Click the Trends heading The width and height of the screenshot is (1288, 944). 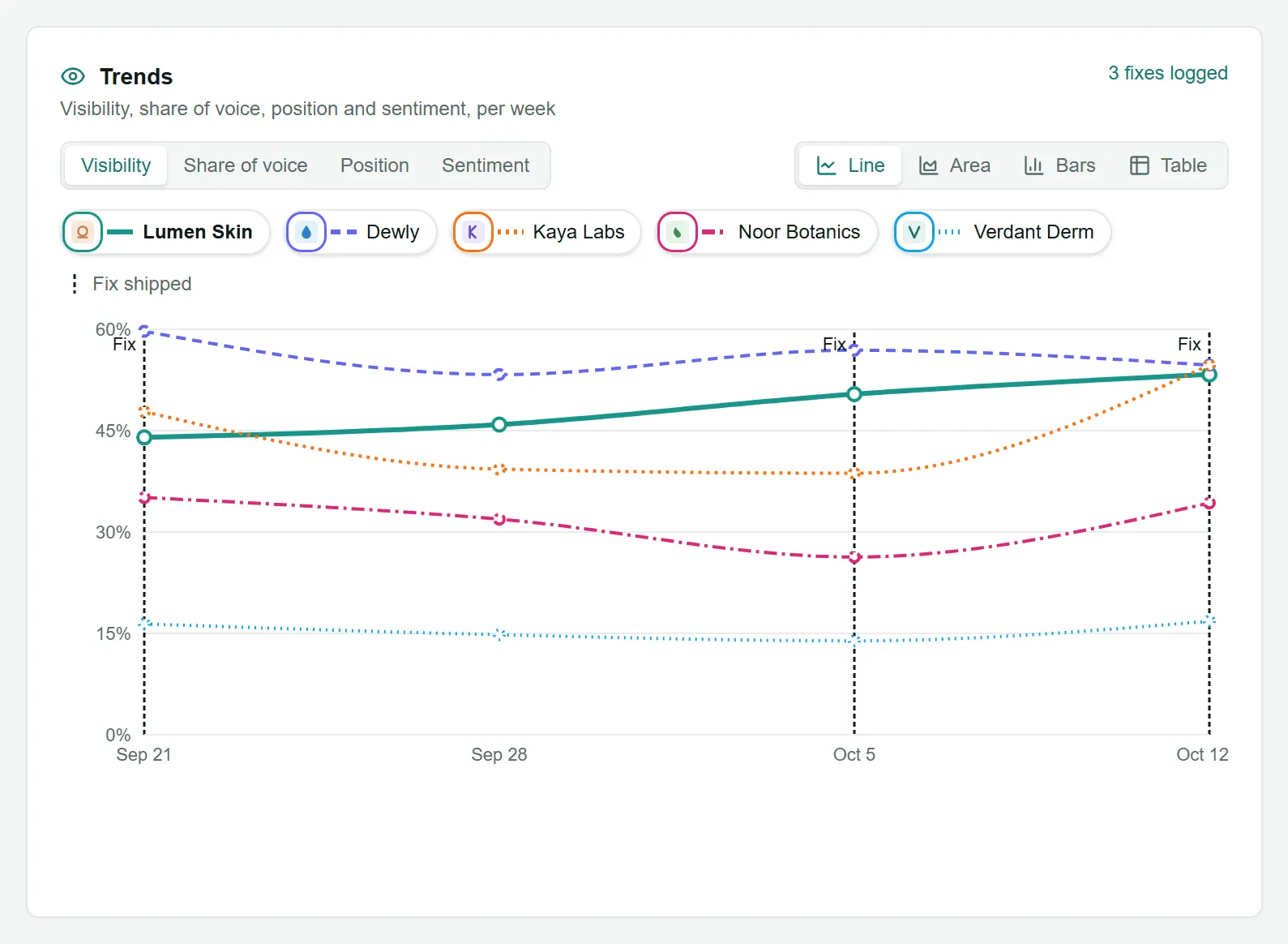coord(136,76)
